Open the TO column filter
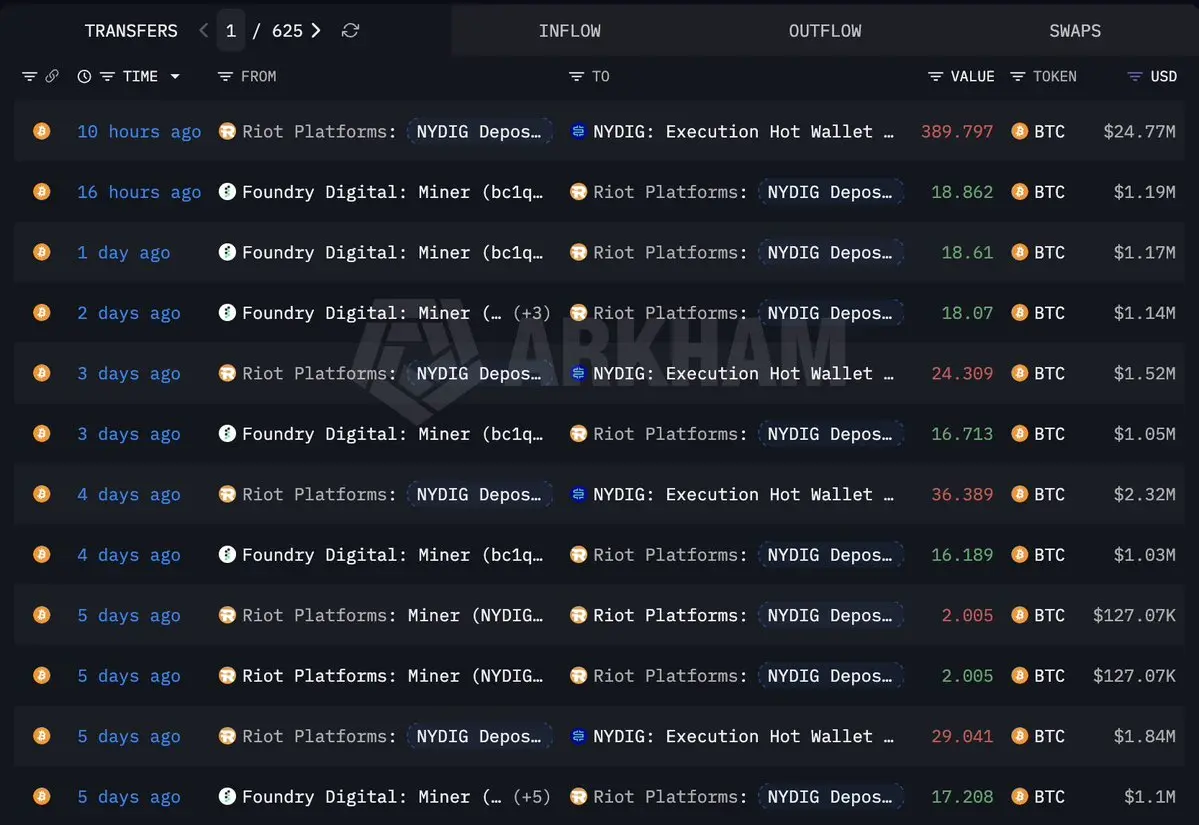Image resolution: width=1199 pixels, height=825 pixels. pyautogui.click(x=576, y=76)
